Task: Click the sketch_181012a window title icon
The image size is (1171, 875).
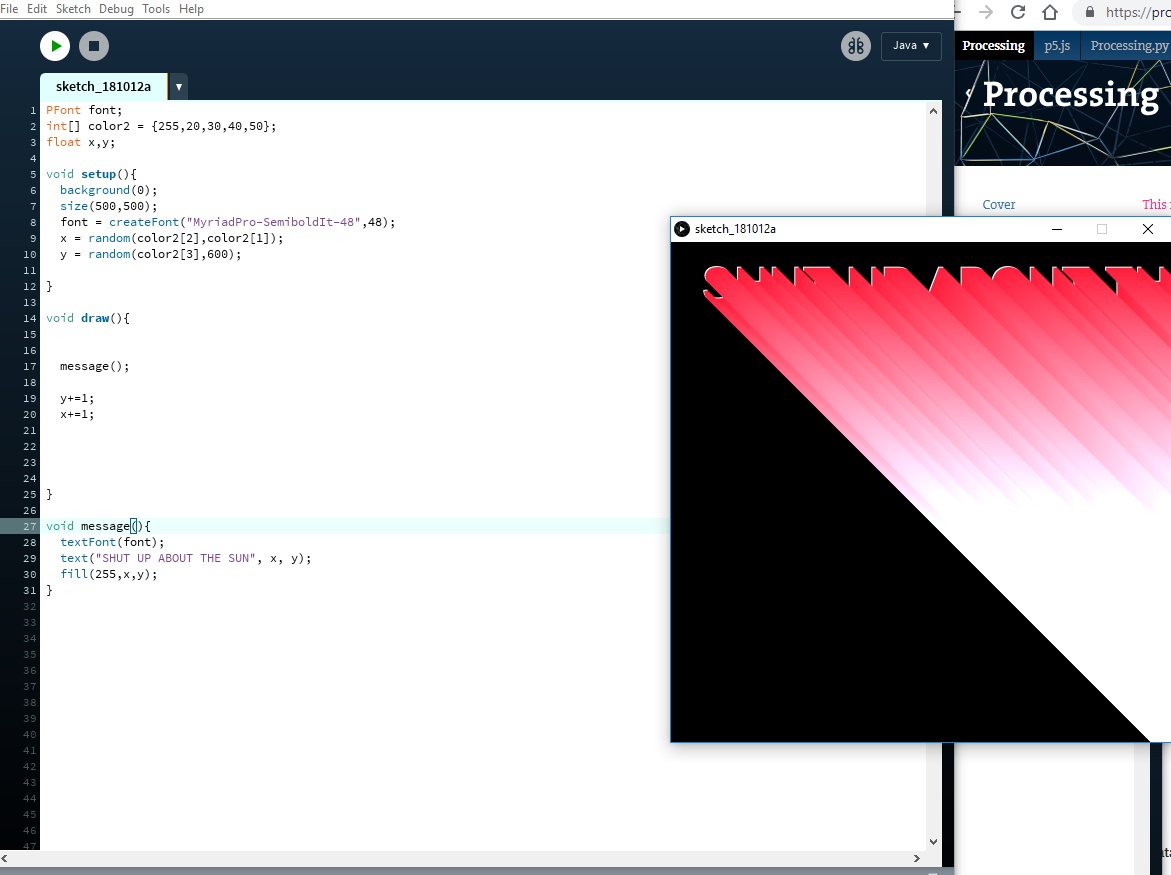Action: pos(682,229)
